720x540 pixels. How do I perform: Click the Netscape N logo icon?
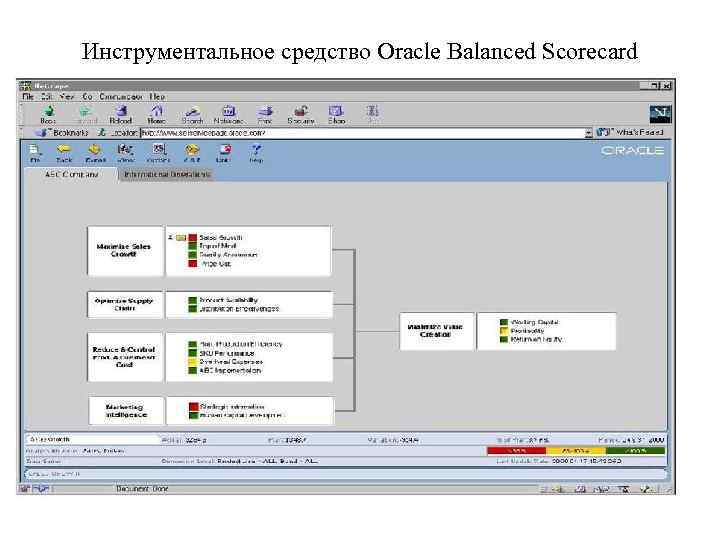660,113
